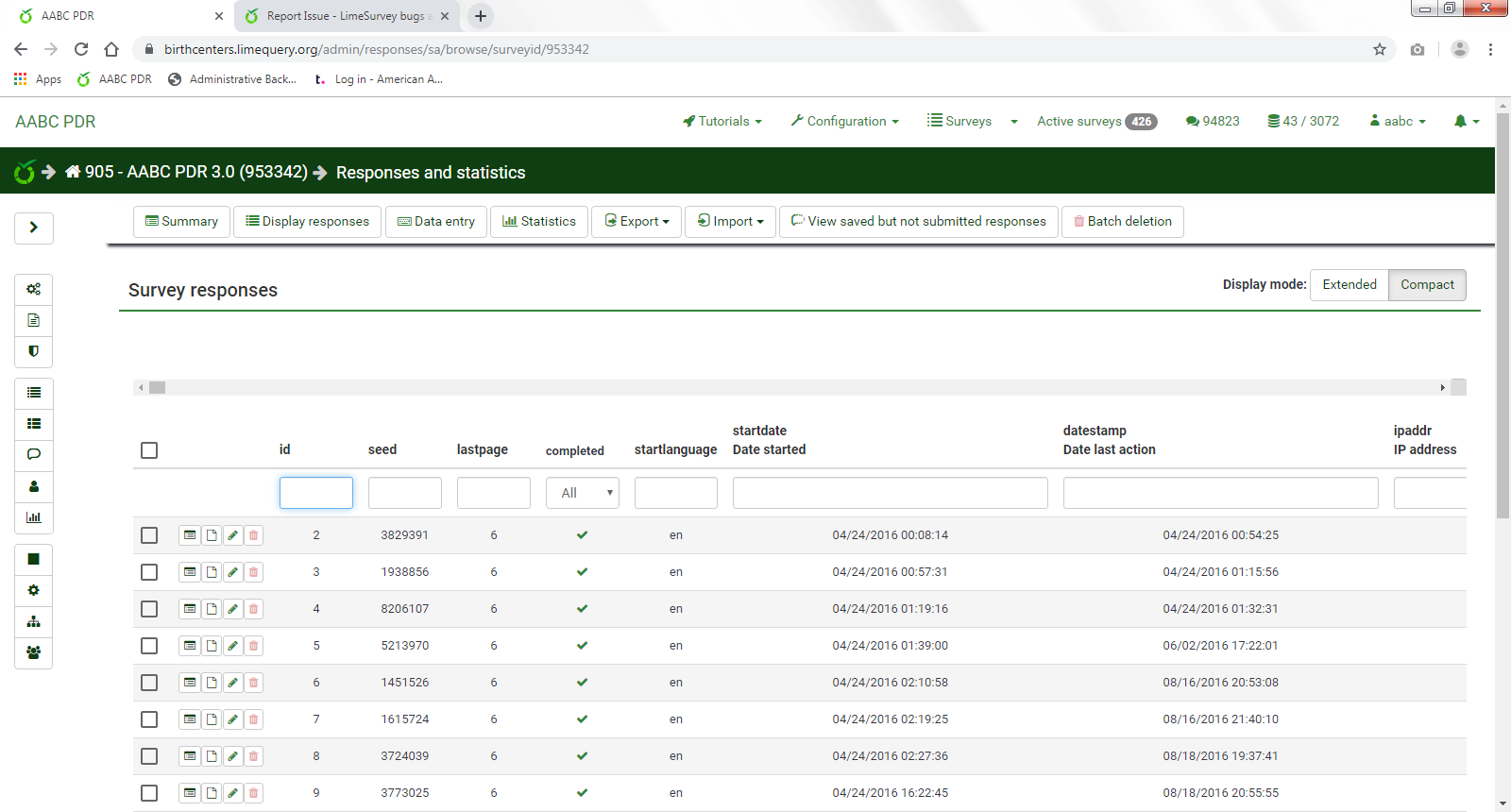The image size is (1511, 812).
Task: Click the statistics chart icon in sidebar
Action: tap(34, 517)
